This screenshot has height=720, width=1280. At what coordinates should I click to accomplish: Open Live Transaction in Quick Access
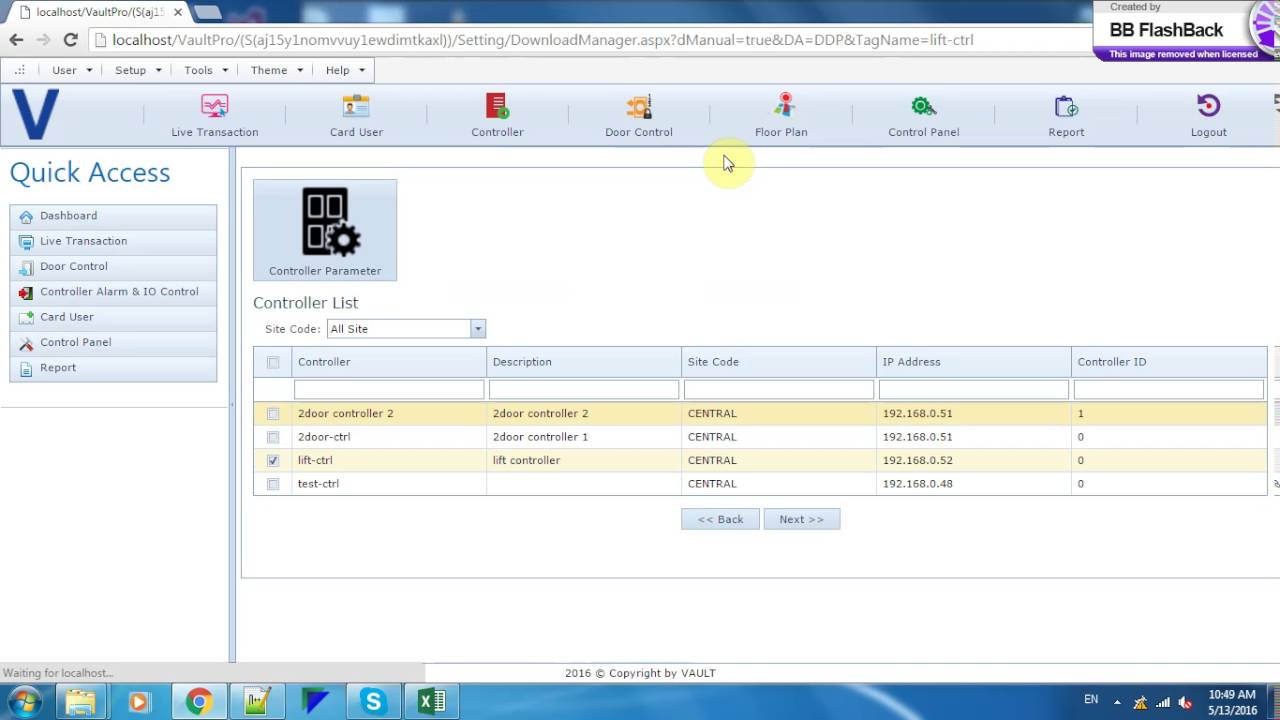coord(113,241)
